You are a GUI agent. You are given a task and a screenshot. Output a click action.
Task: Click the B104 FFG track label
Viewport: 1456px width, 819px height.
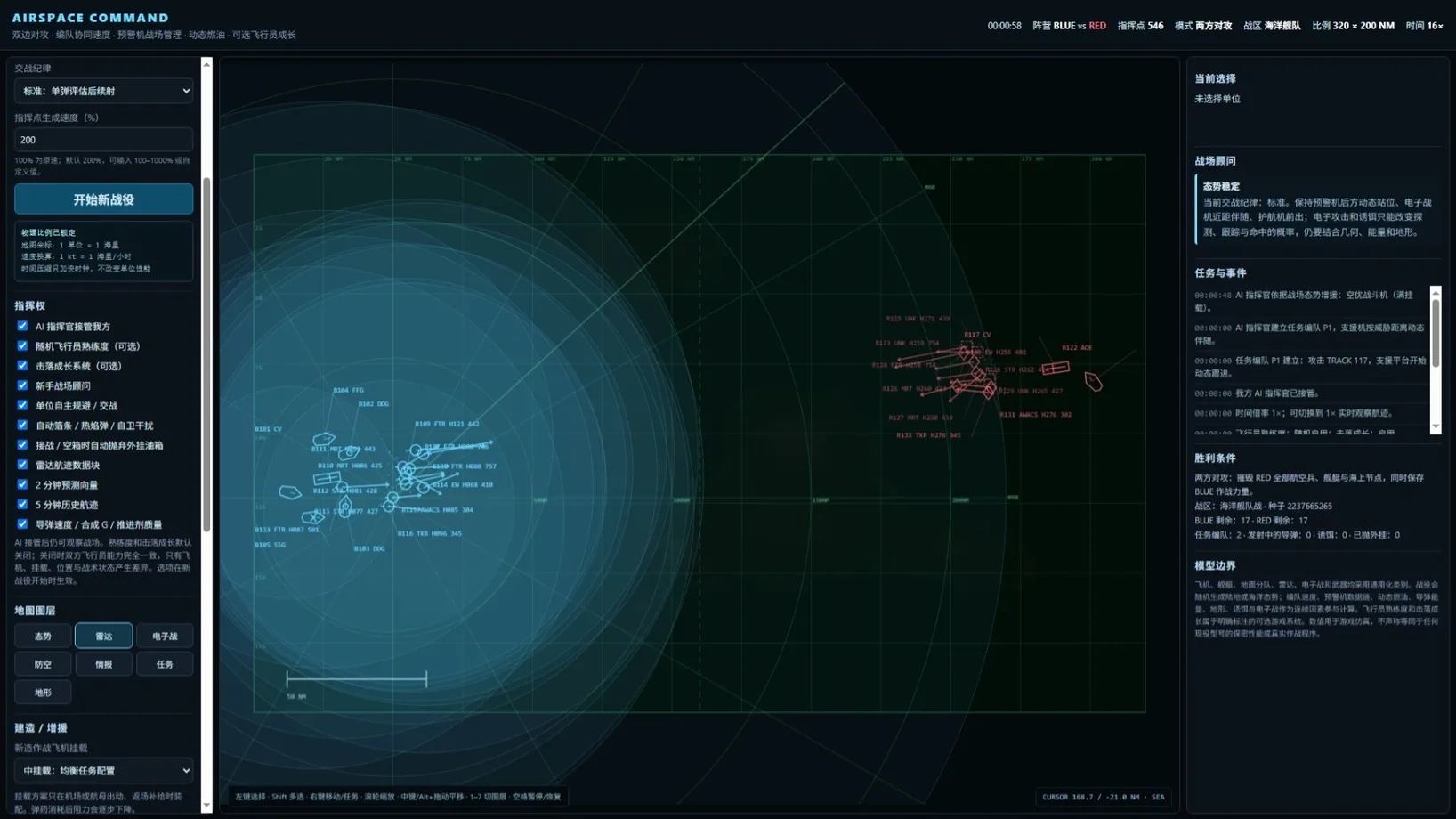click(x=348, y=390)
